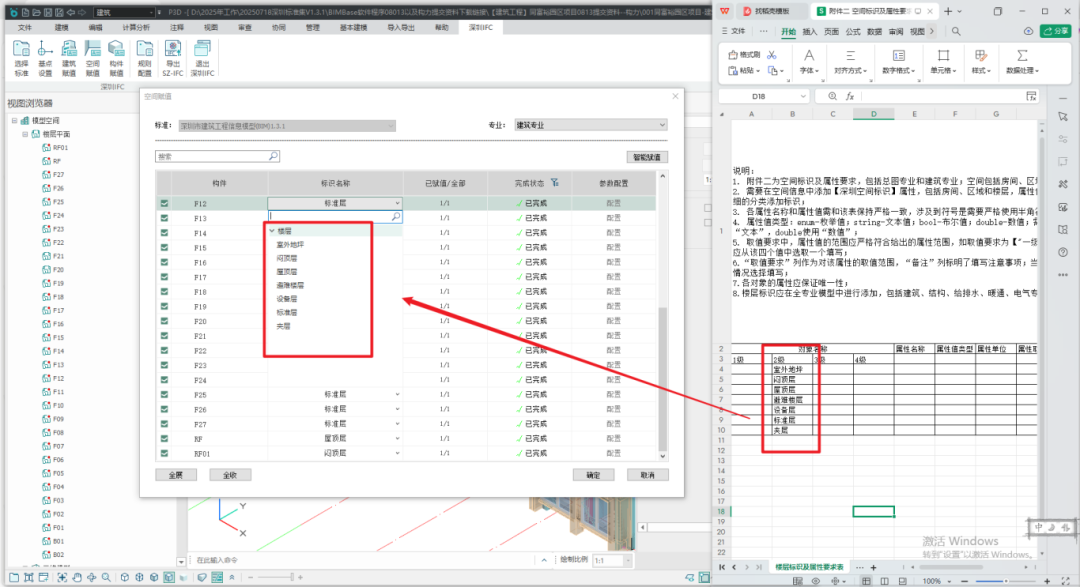Viewport: 1080px width, 587px height.
Task: Click the 智能赋值 button
Action: (x=646, y=157)
